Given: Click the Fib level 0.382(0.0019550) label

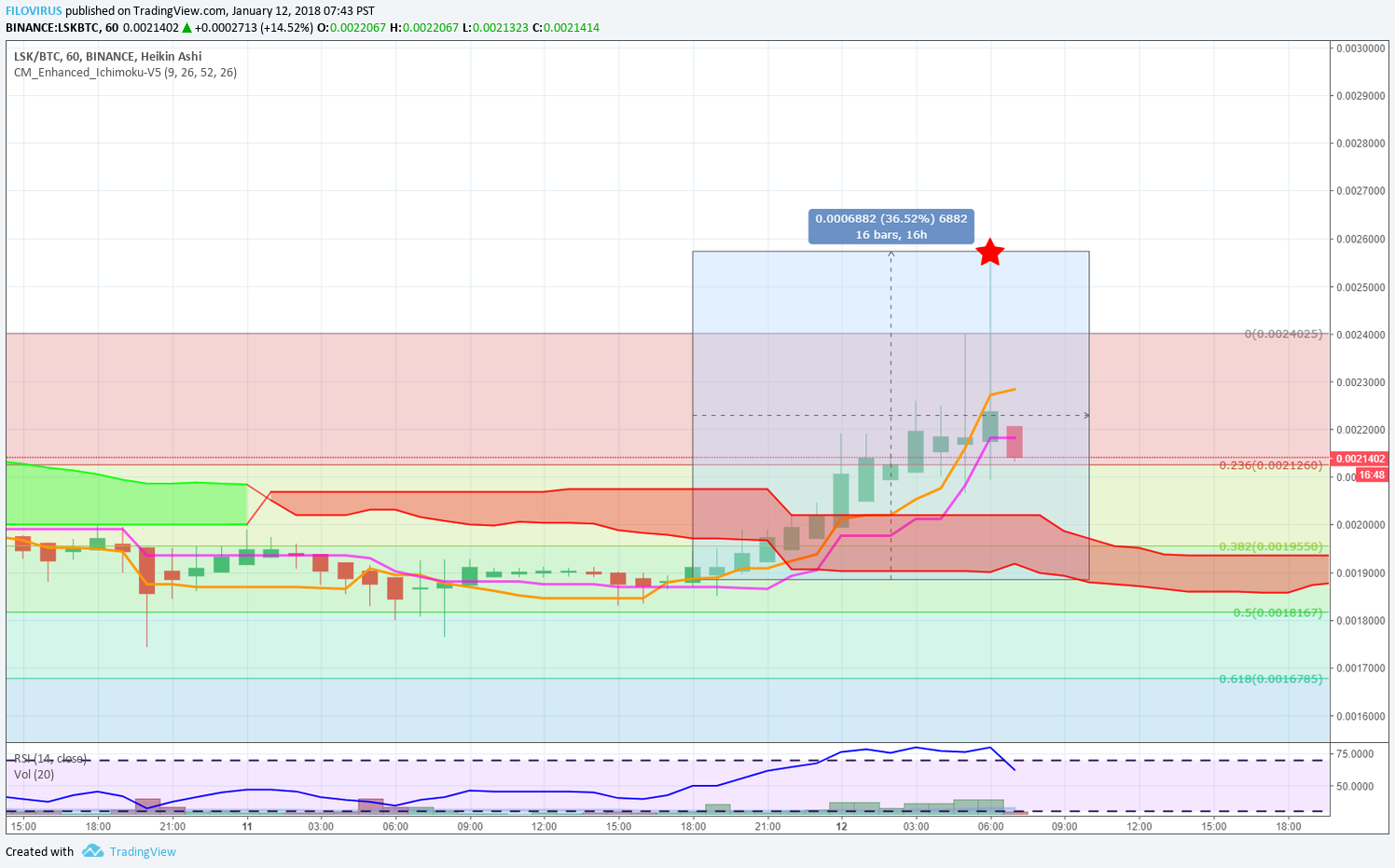Looking at the screenshot, I should (1271, 546).
